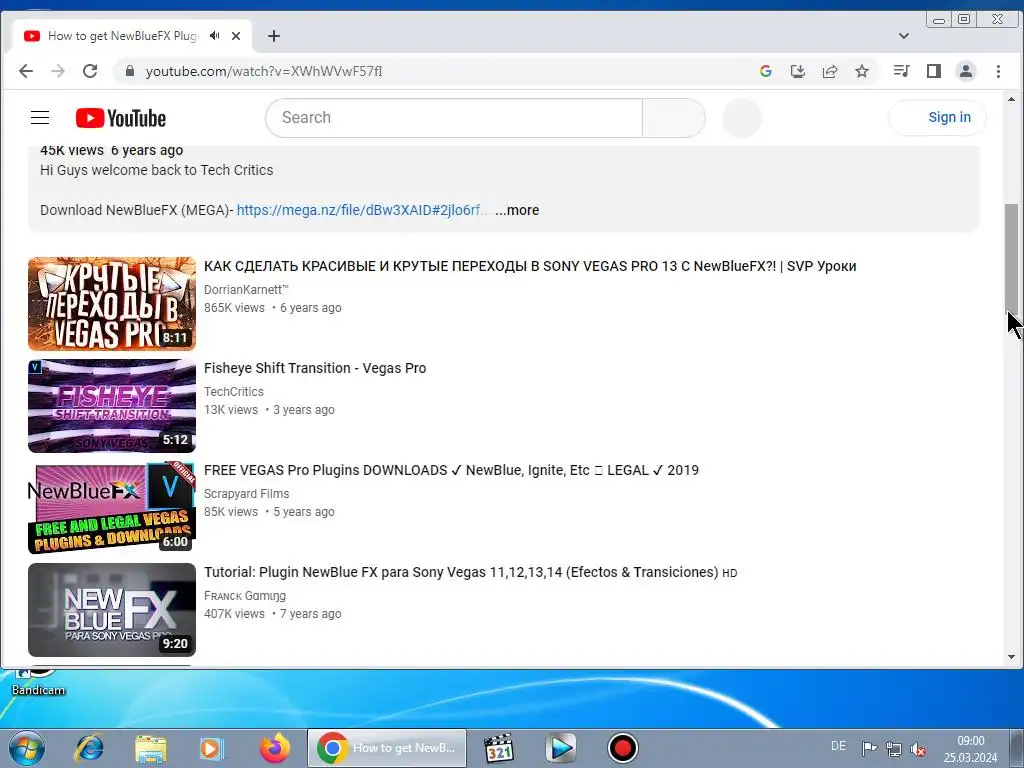The width and height of the screenshot is (1024, 768).
Task: Install app via the address bar icon
Action: 797,71
